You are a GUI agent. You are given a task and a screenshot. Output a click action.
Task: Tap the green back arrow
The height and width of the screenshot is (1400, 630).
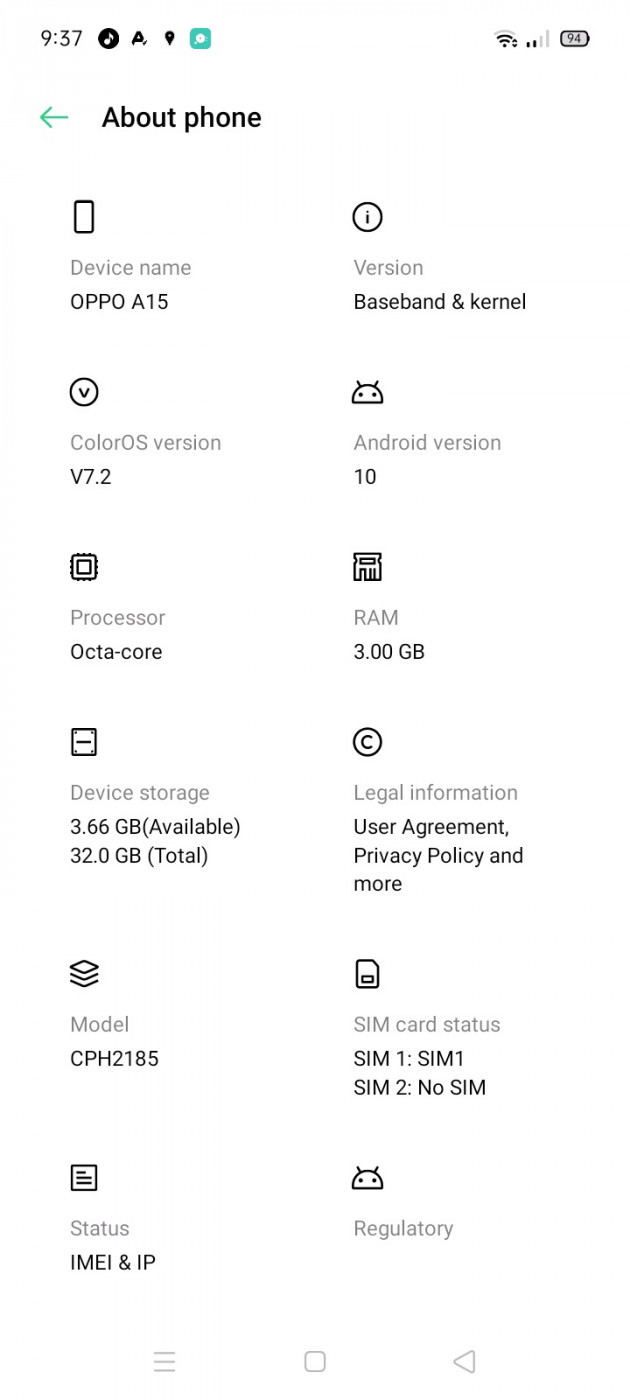tap(54, 118)
